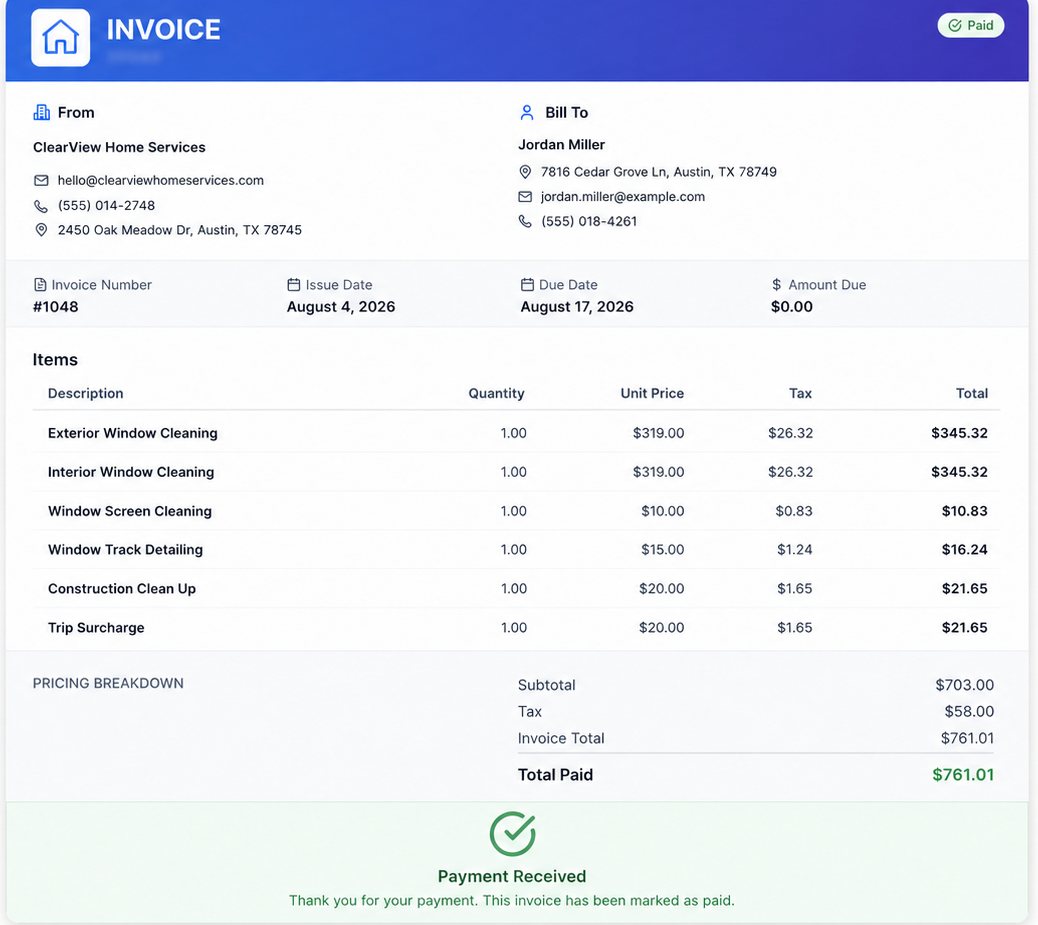Select Exterior Window Cleaning row description
The image size is (1038, 925).
[x=132, y=433]
